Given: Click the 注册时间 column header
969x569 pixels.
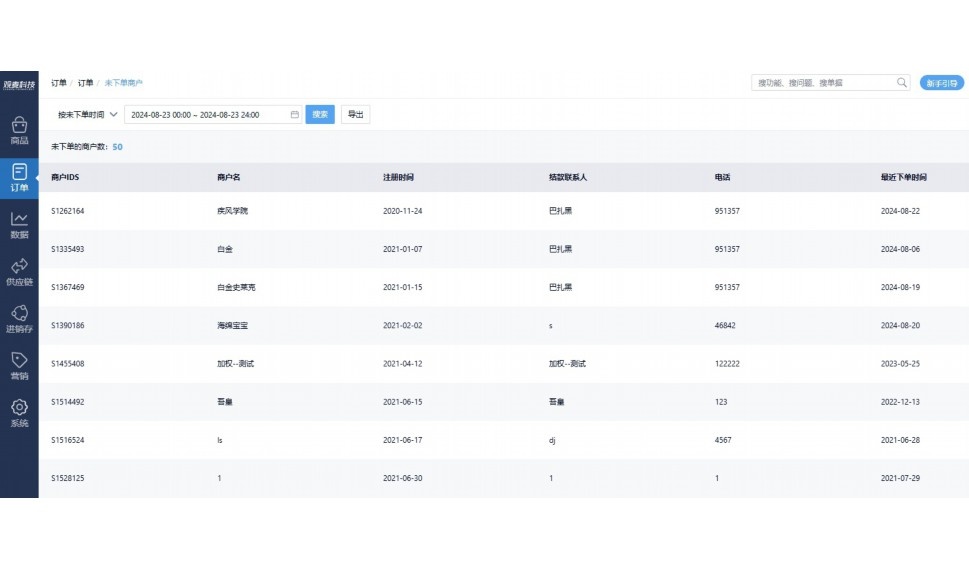Looking at the screenshot, I should (x=398, y=177).
